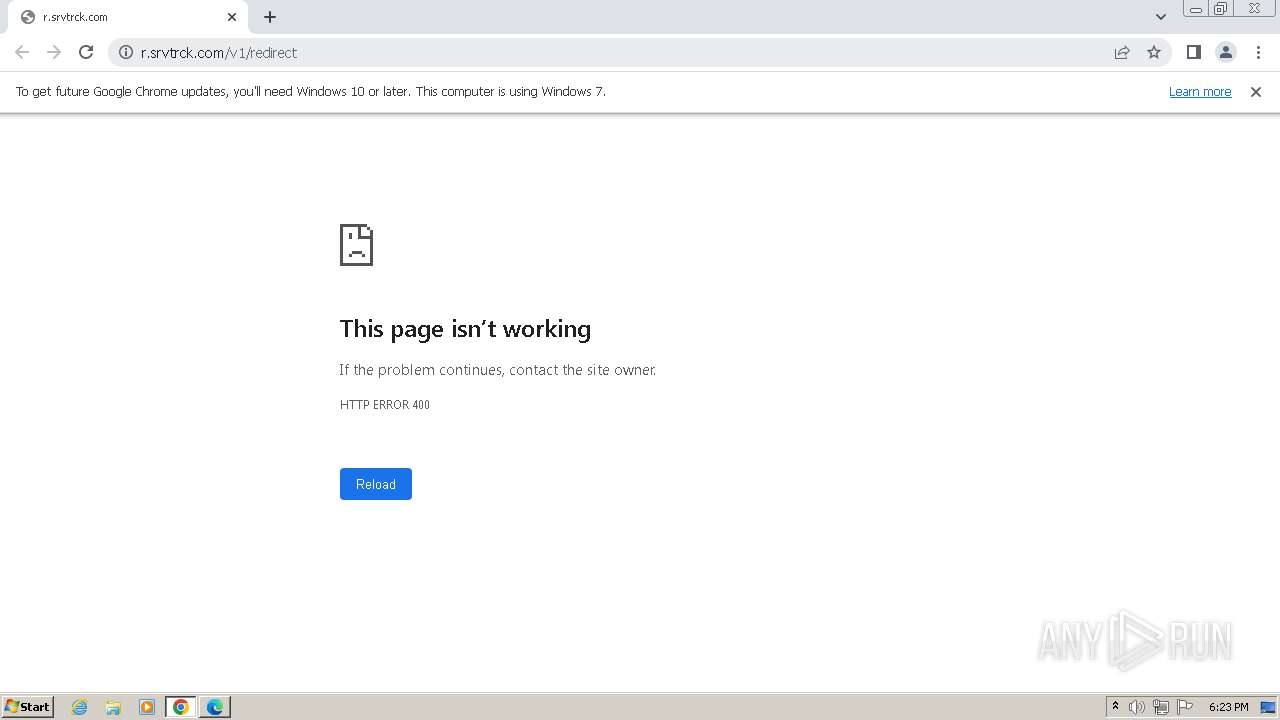The width and height of the screenshot is (1280, 720).
Task: Click 'This page isn't working' heading
Action: coord(465,329)
